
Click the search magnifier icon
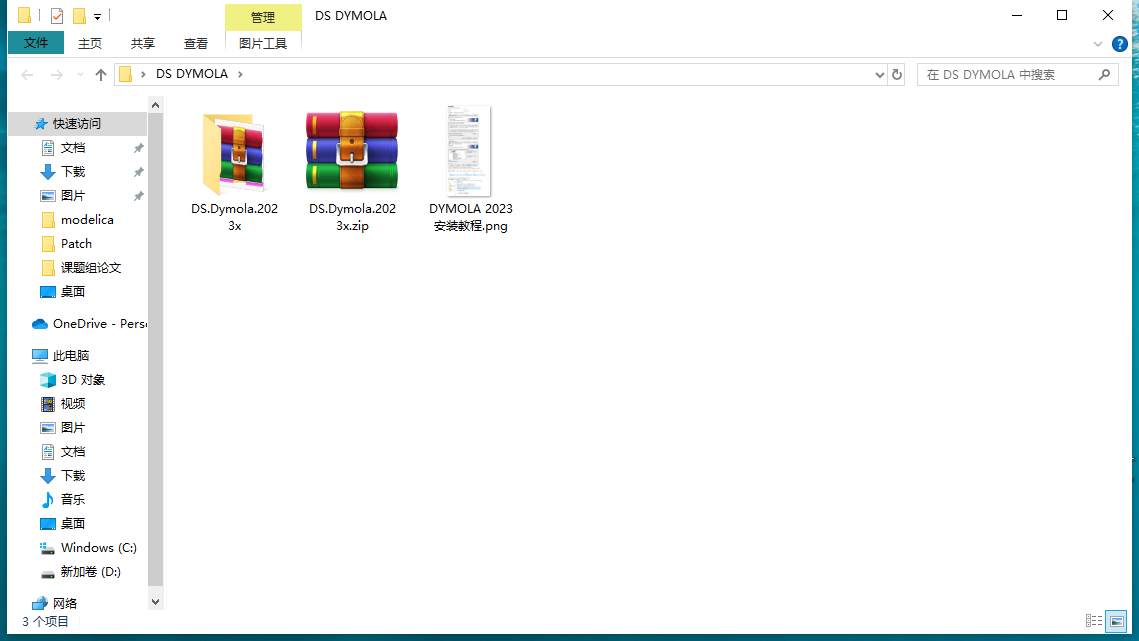tap(1104, 74)
